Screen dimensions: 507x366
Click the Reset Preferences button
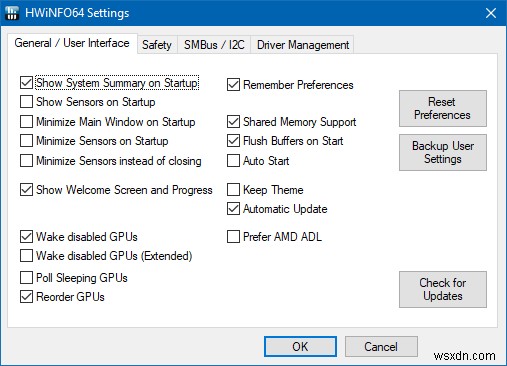[443, 108]
